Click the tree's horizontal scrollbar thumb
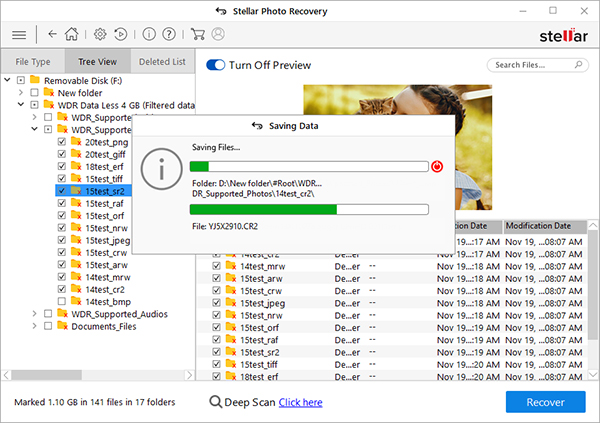 (x=46, y=375)
